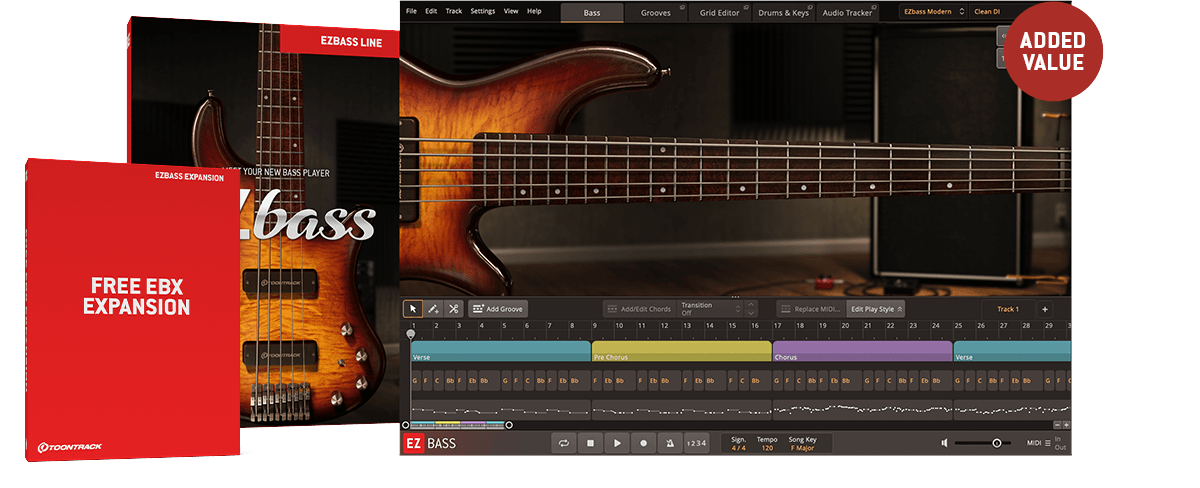Detach the Grooves tab with pop-out icon

pos(683,7)
